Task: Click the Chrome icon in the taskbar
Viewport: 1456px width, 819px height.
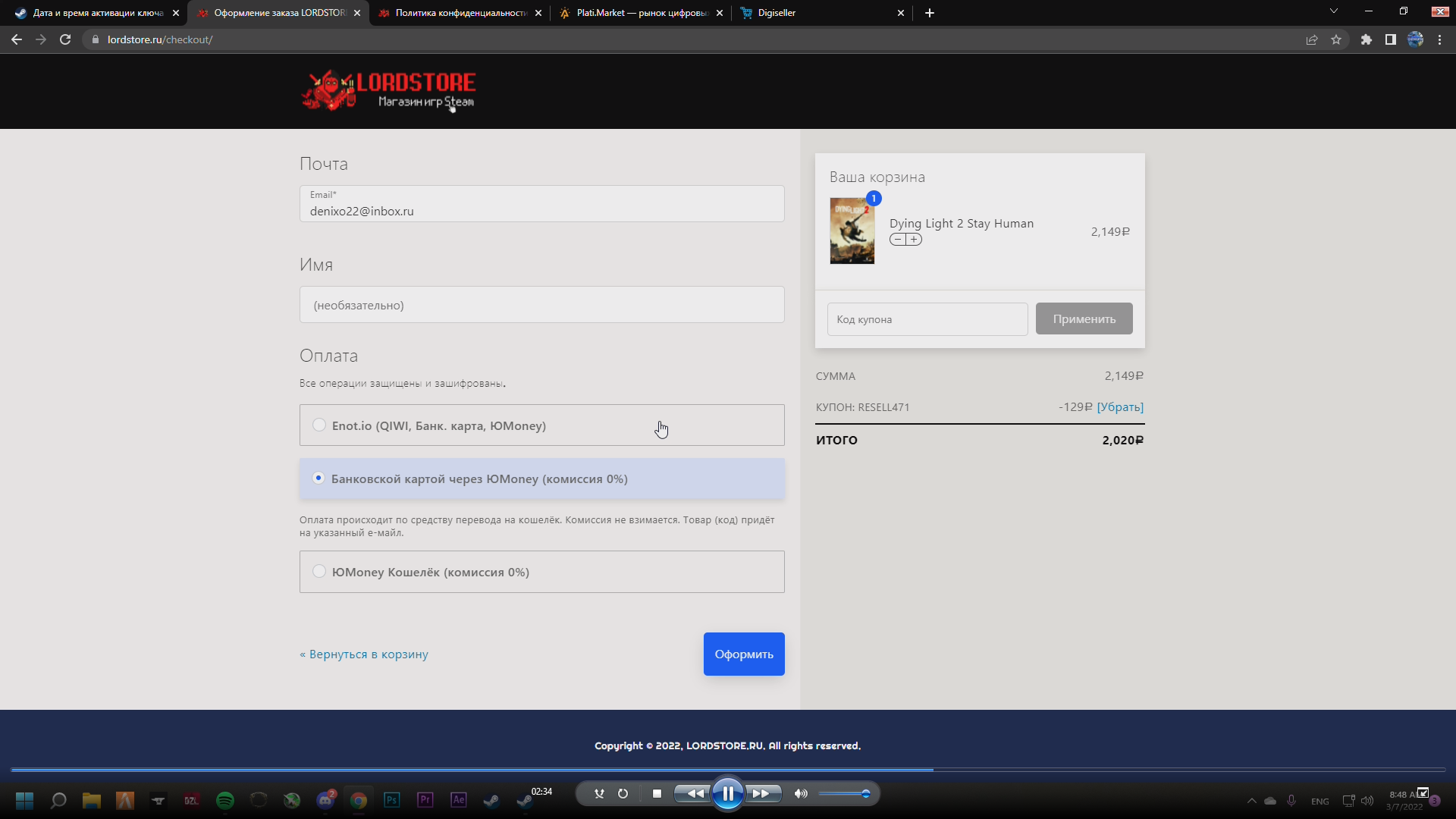Action: 359,801
